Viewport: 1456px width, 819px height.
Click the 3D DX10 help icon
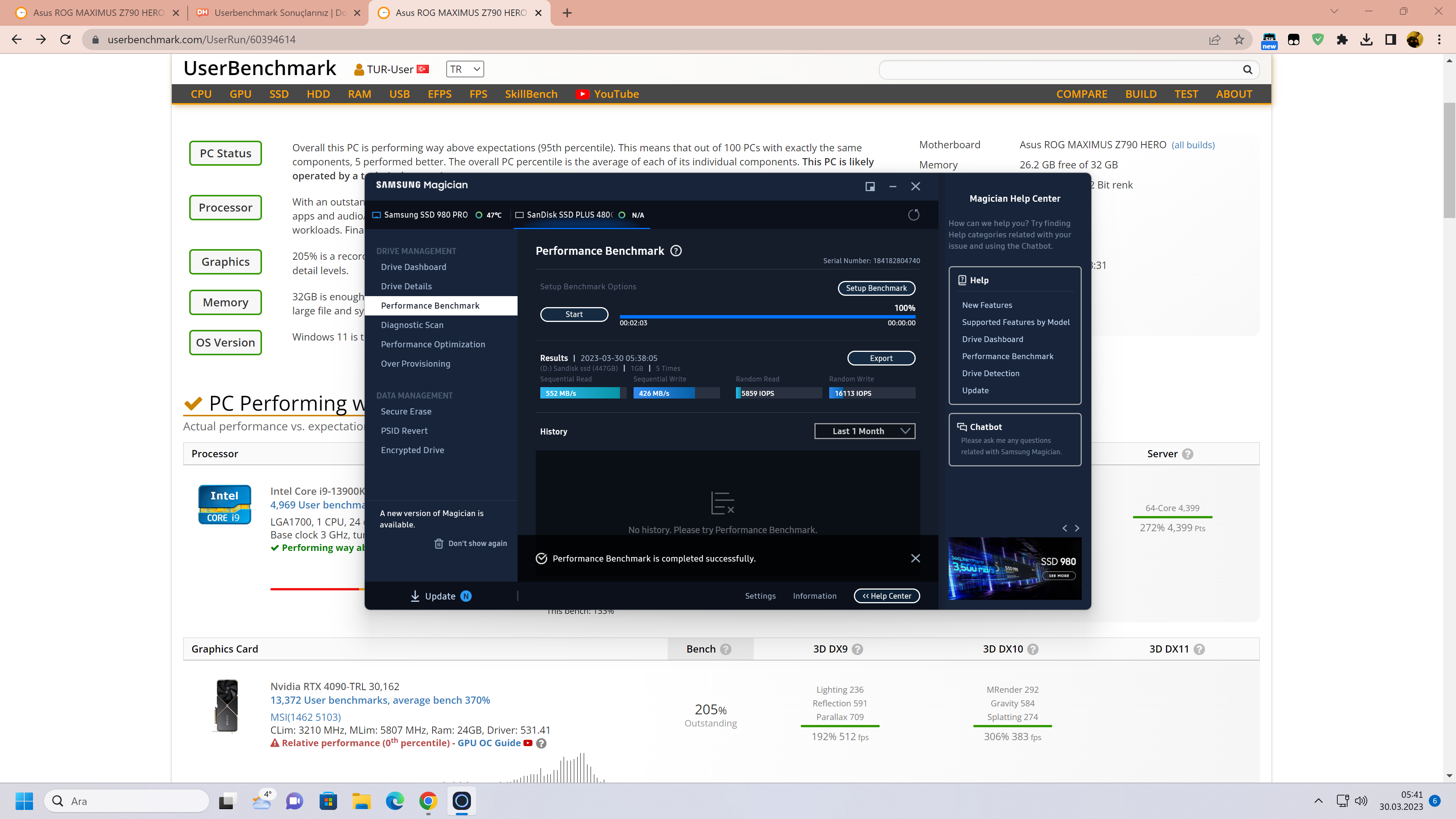(x=1032, y=649)
